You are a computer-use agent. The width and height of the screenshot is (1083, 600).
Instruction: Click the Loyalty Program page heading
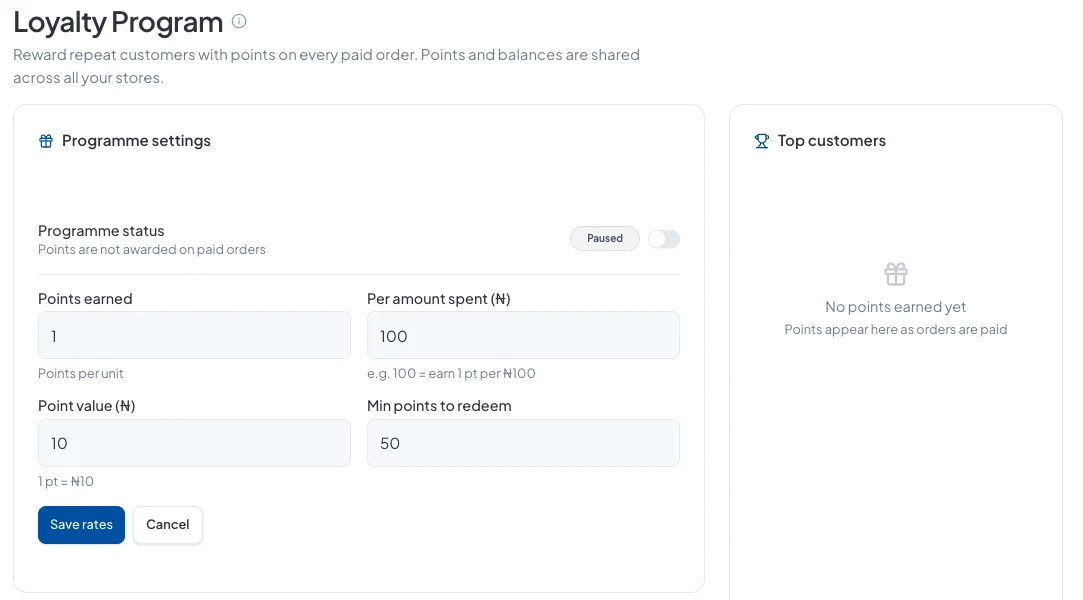pyautogui.click(x=118, y=22)
